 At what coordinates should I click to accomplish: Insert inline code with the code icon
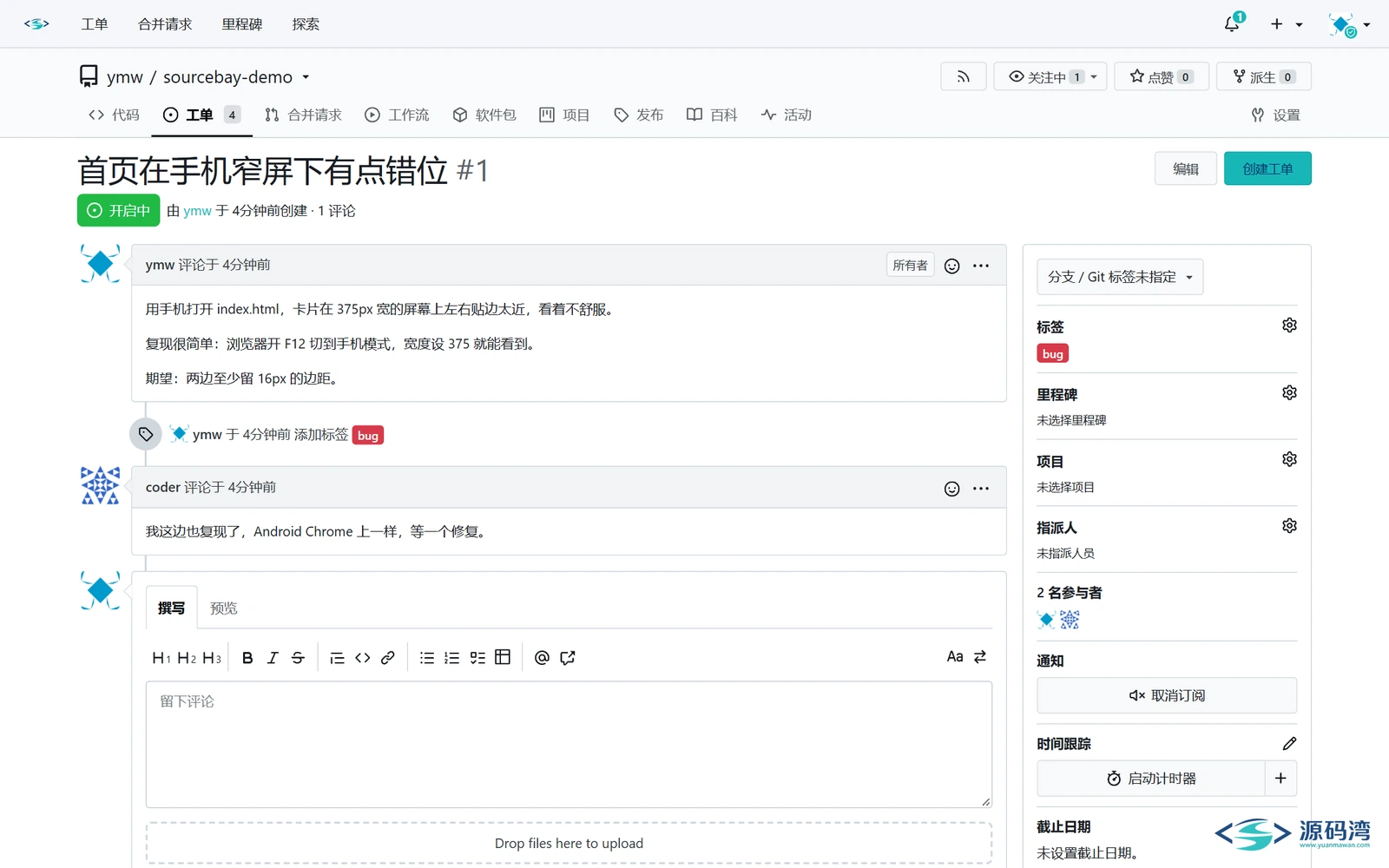363,658
